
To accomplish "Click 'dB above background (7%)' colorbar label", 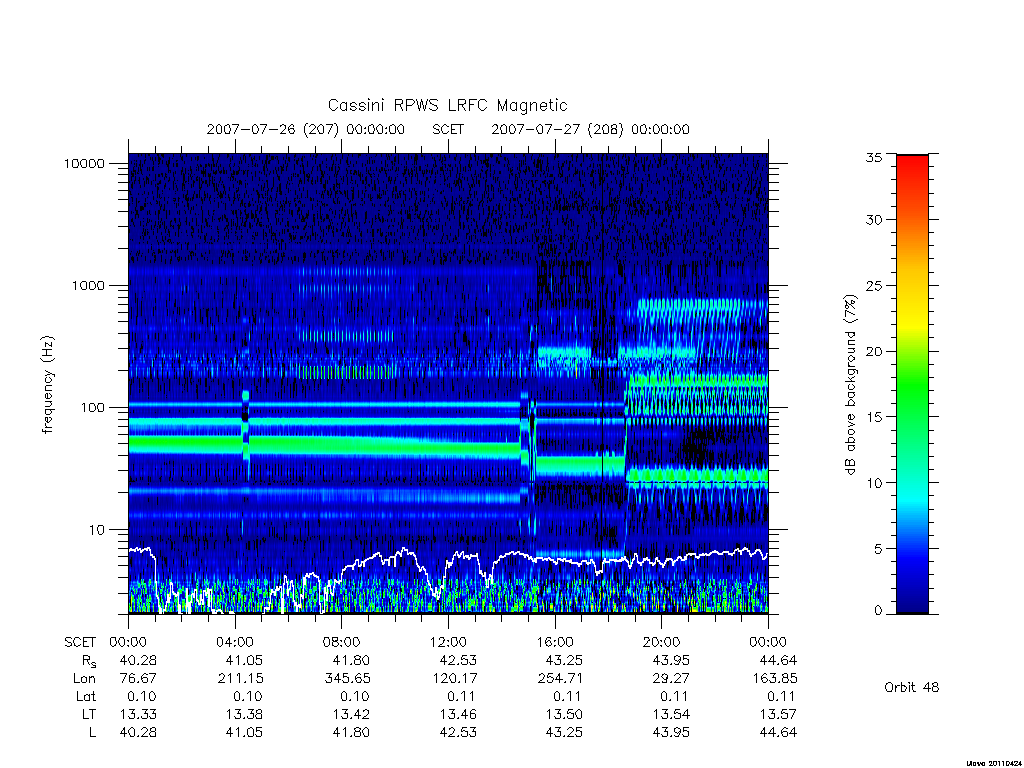I will pos(850,385).
